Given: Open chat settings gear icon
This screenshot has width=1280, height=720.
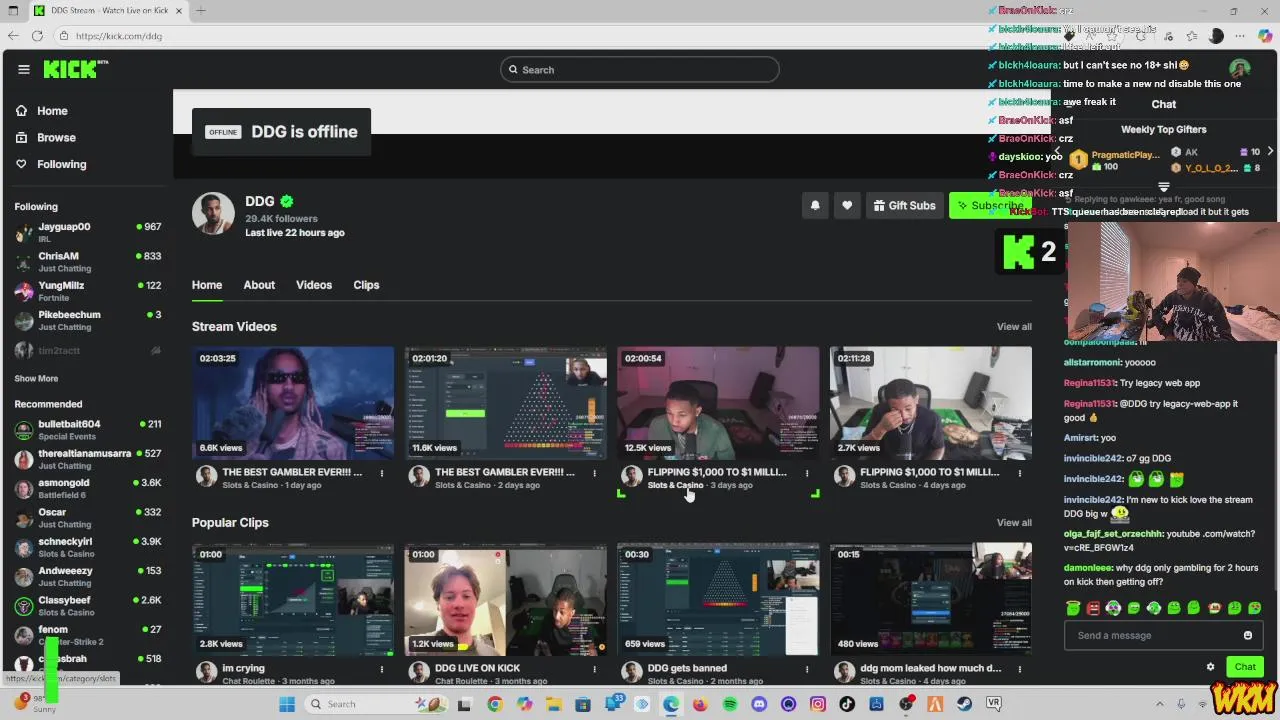Looking at the screenshot, I should click(1210, 667).
